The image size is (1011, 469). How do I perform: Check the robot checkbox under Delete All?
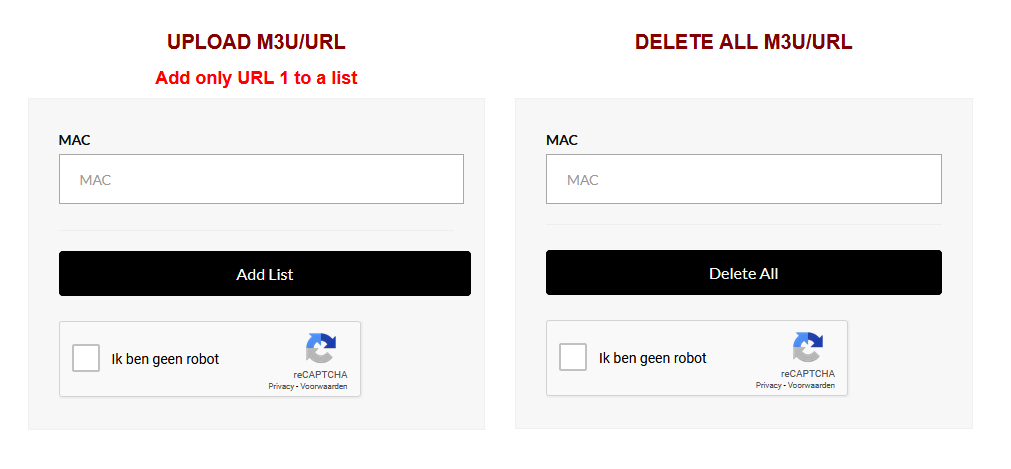pos(573,358)
